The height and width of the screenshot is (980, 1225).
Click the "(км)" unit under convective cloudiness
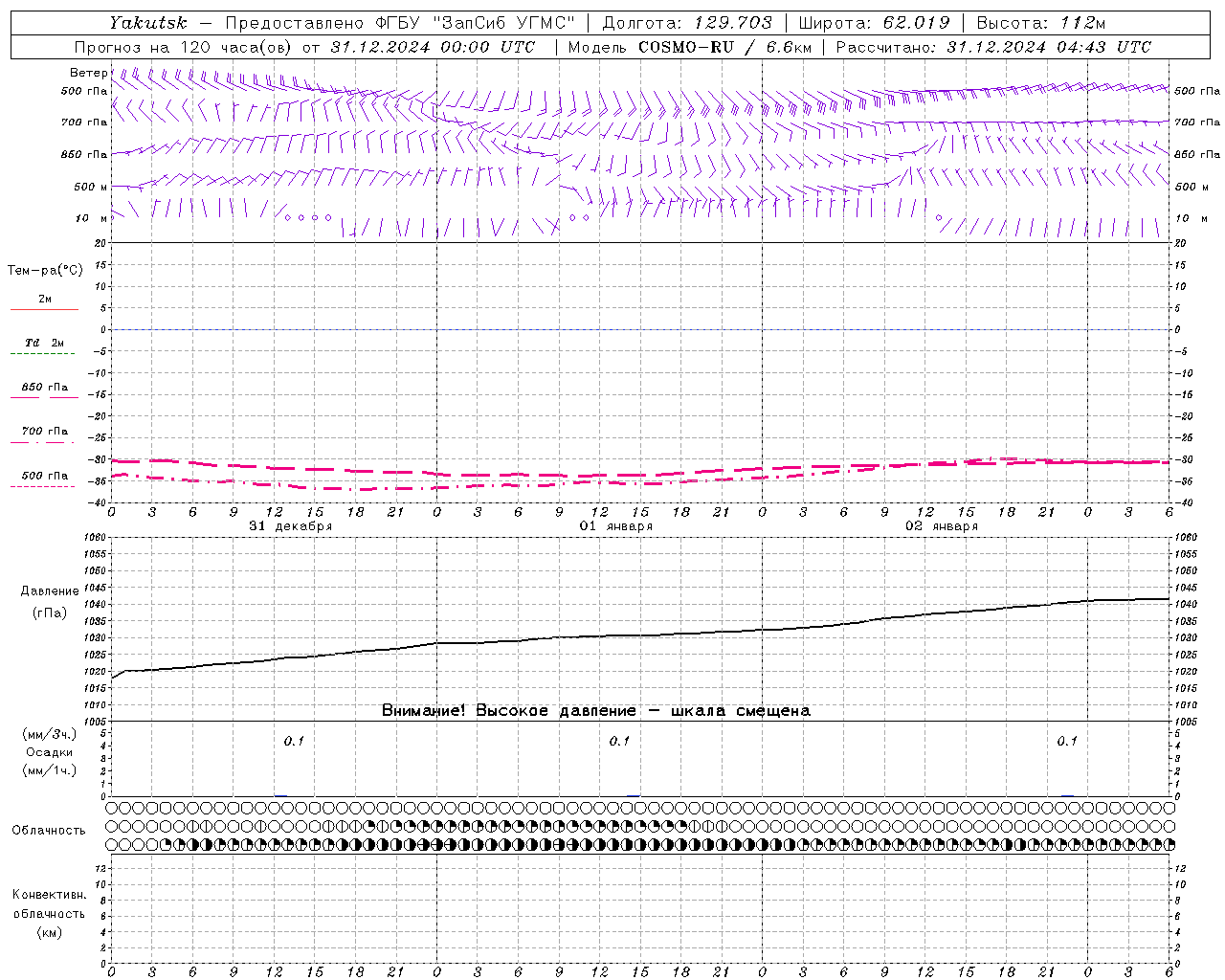pyautogui.click(x=49, y=932)
